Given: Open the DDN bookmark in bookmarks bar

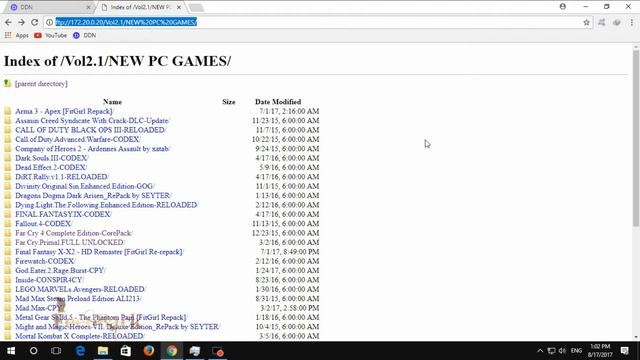Looking at the screenshot, I should 84,36.
